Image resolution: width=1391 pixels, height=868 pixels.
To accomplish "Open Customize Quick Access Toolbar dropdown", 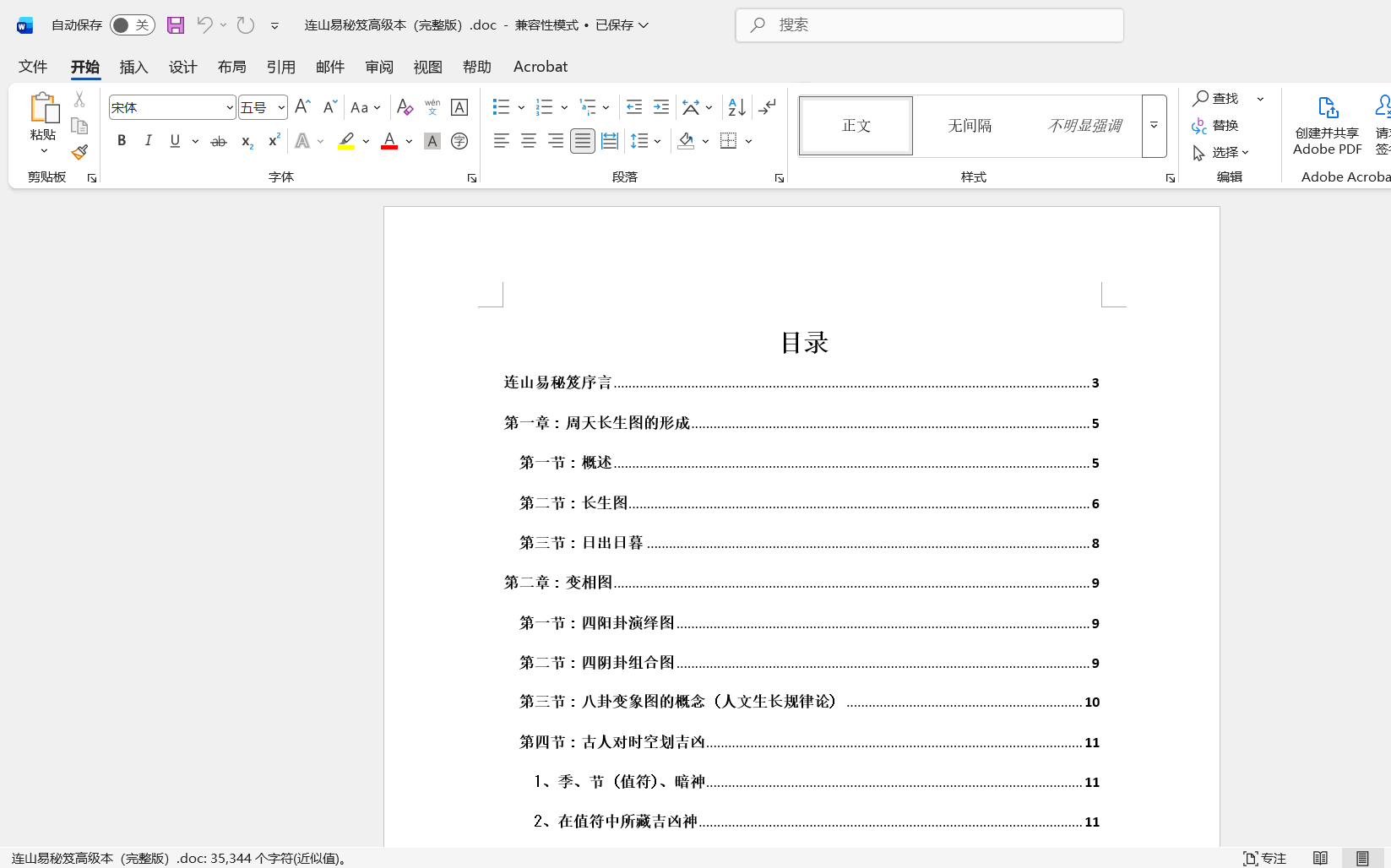I will point(274,25).
